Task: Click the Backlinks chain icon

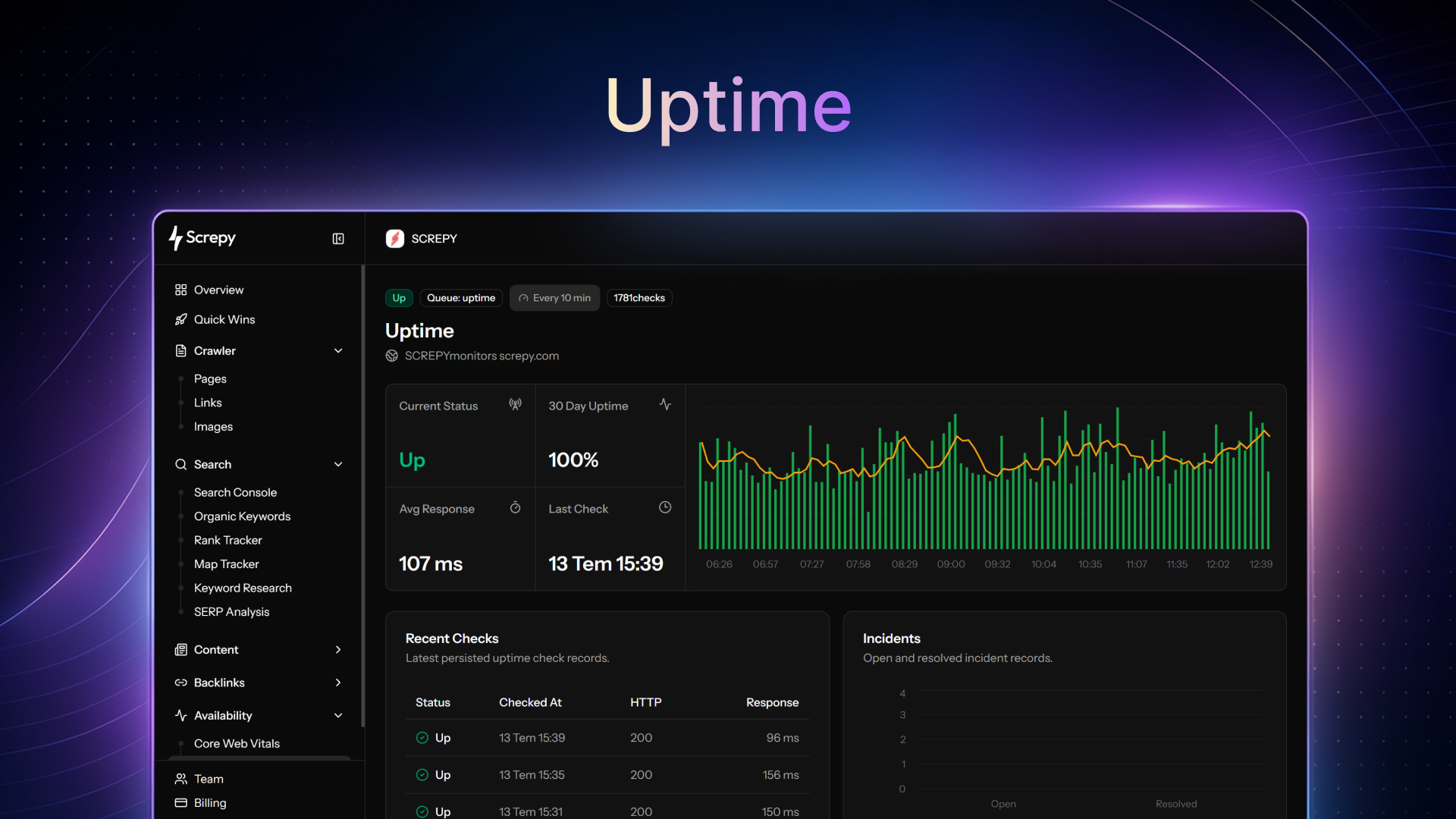Action: (x=180, y=682)
